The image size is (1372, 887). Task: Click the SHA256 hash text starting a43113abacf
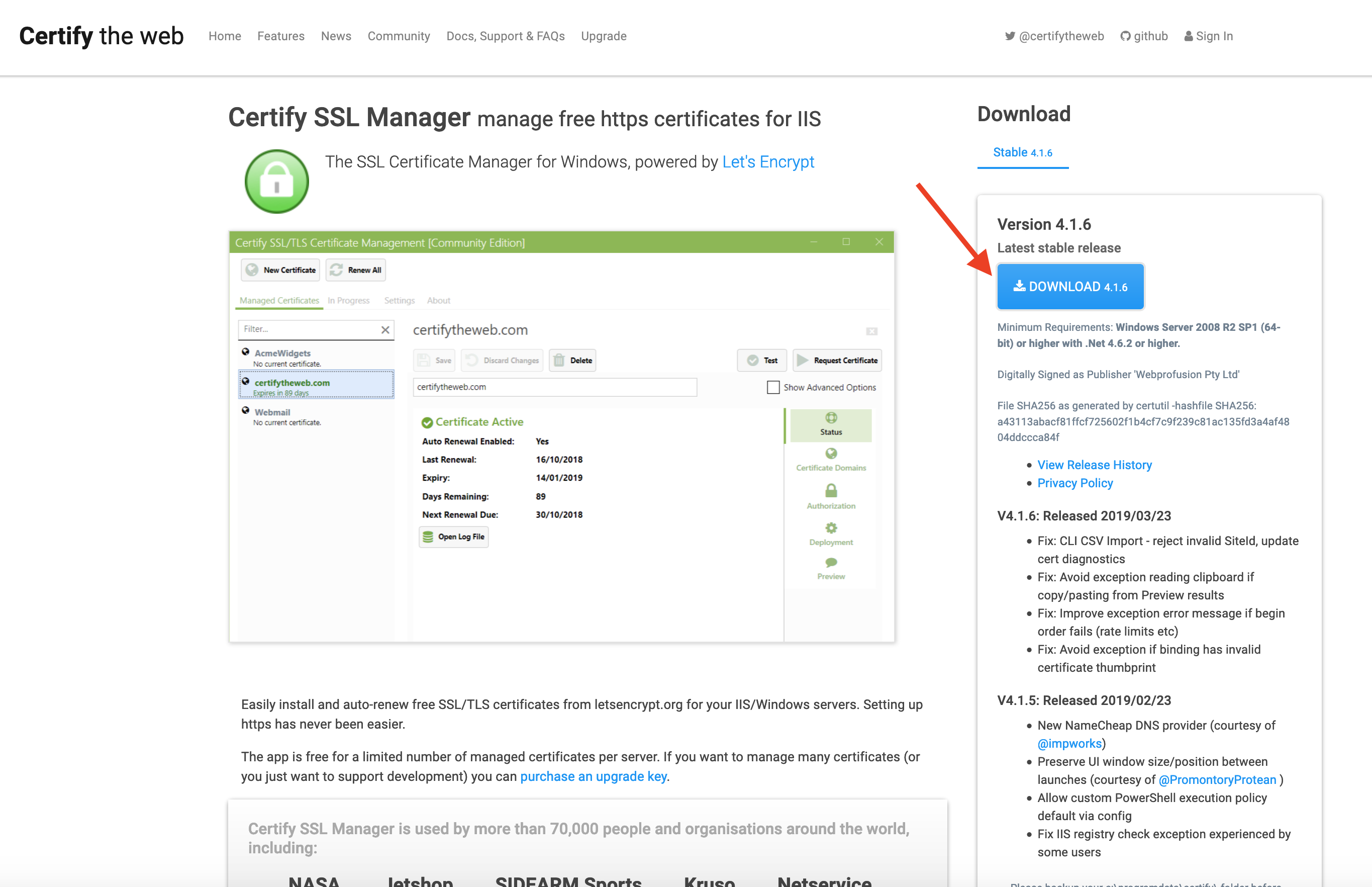(1143, 429)
